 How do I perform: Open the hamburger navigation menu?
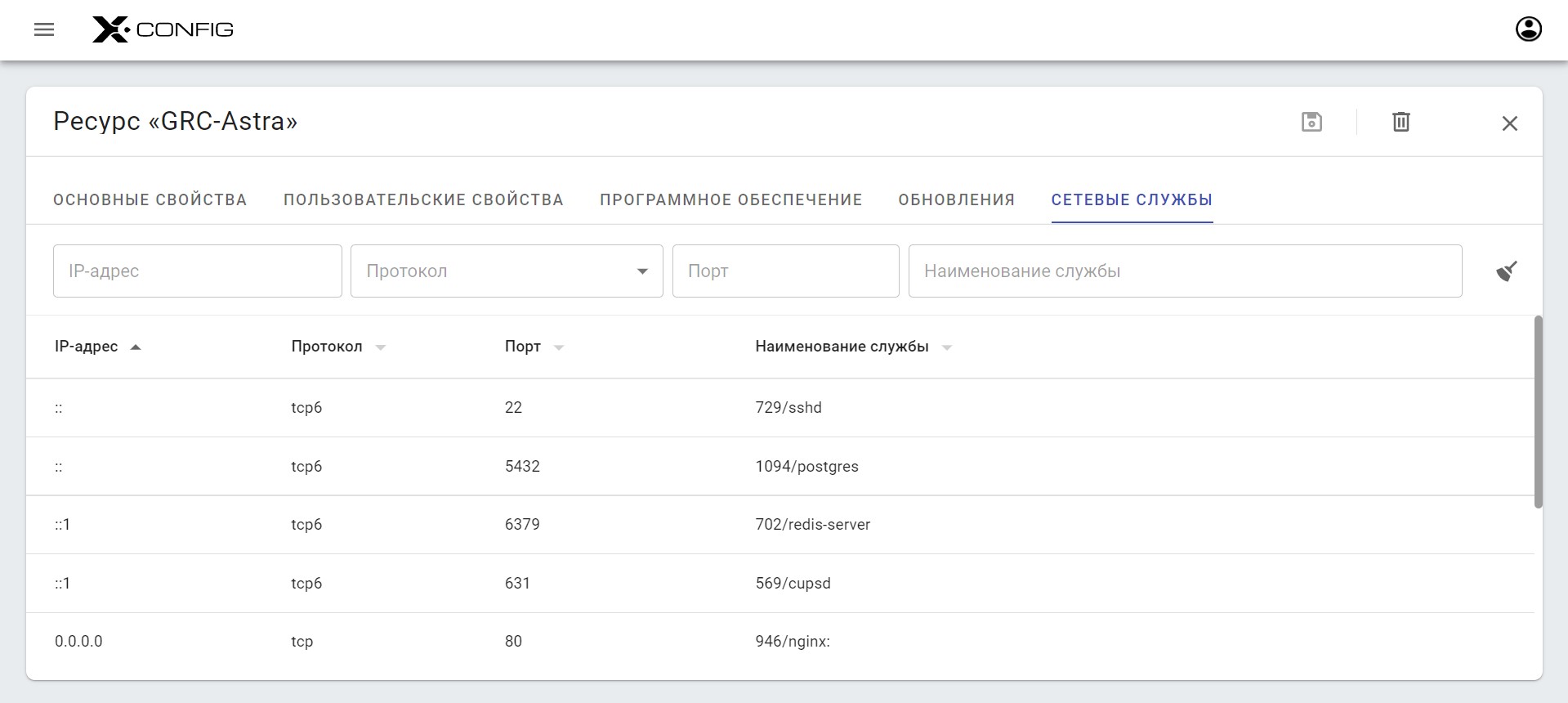pyautogui.click(x=44, y=30)
